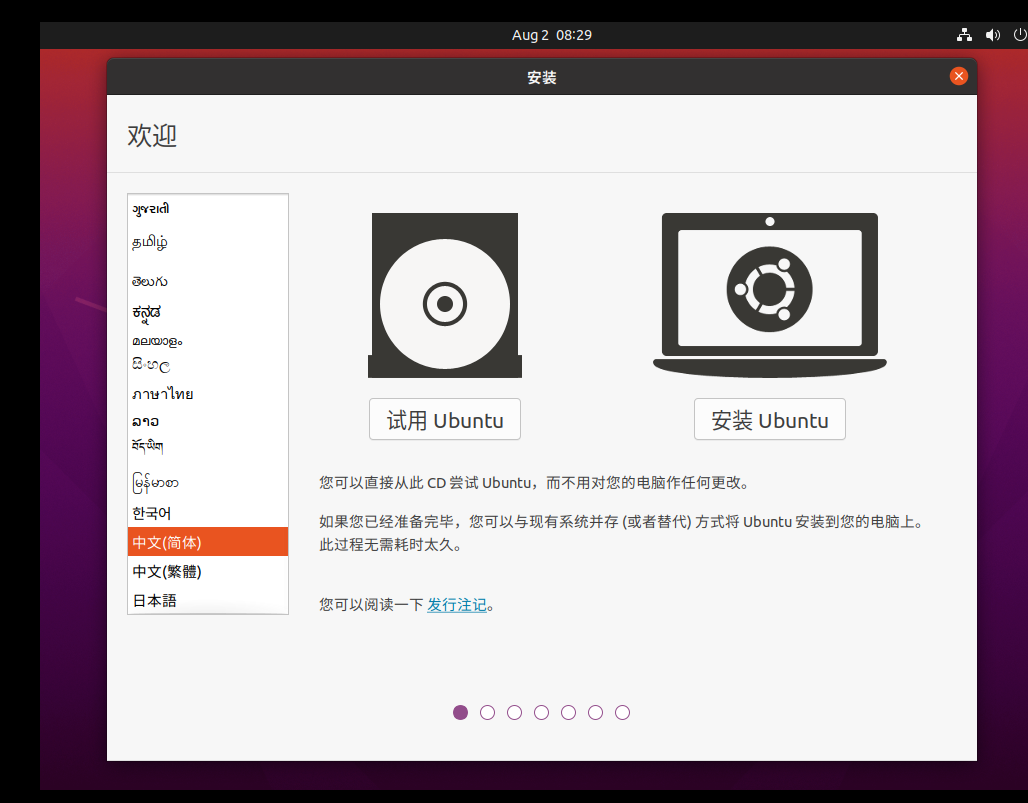Select ಕನ್ನಡ in the language list

pyautogui.click(x=208, y=313)
